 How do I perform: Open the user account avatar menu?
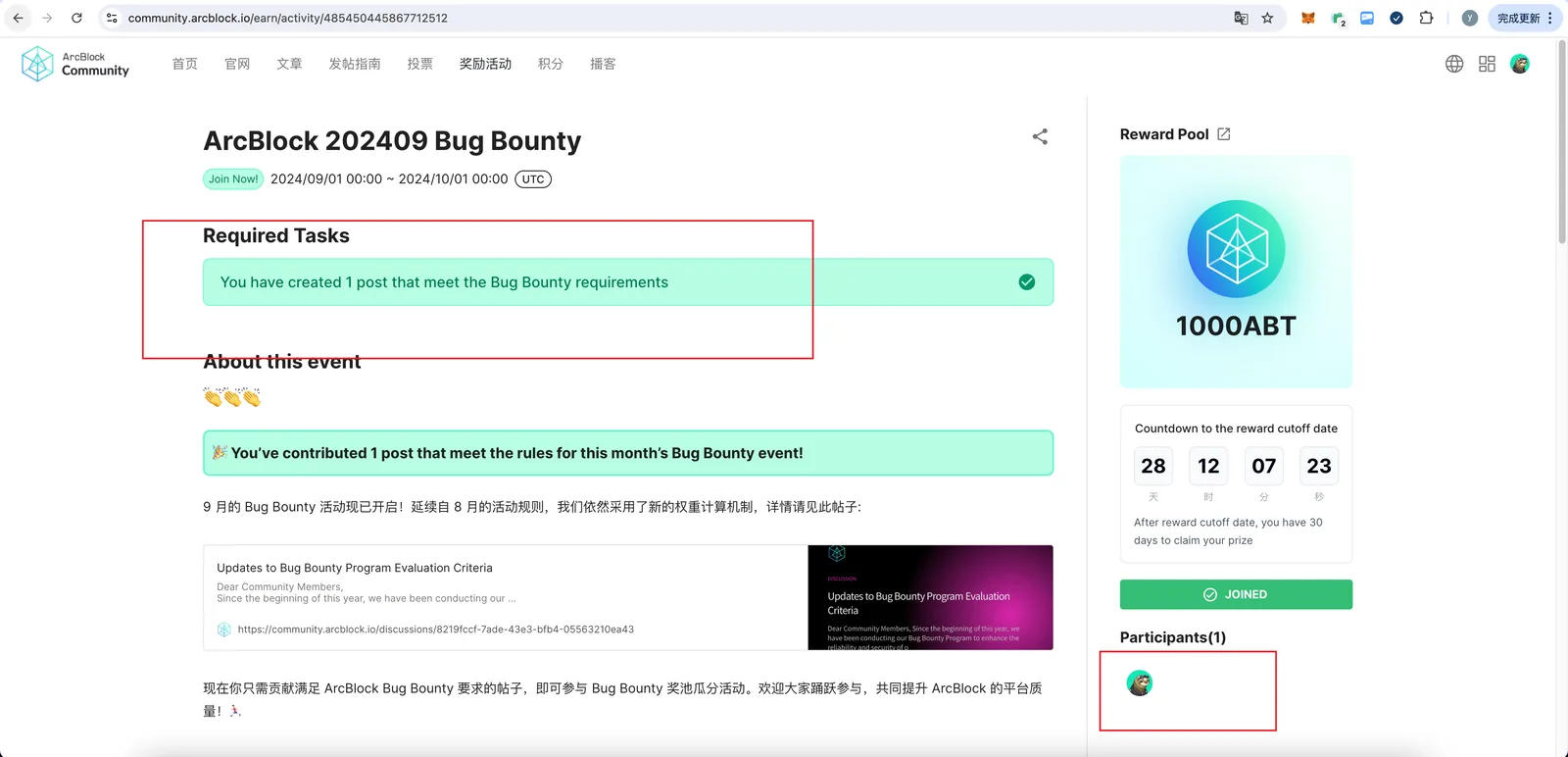pyautogui.click(x=1520, y=64)
